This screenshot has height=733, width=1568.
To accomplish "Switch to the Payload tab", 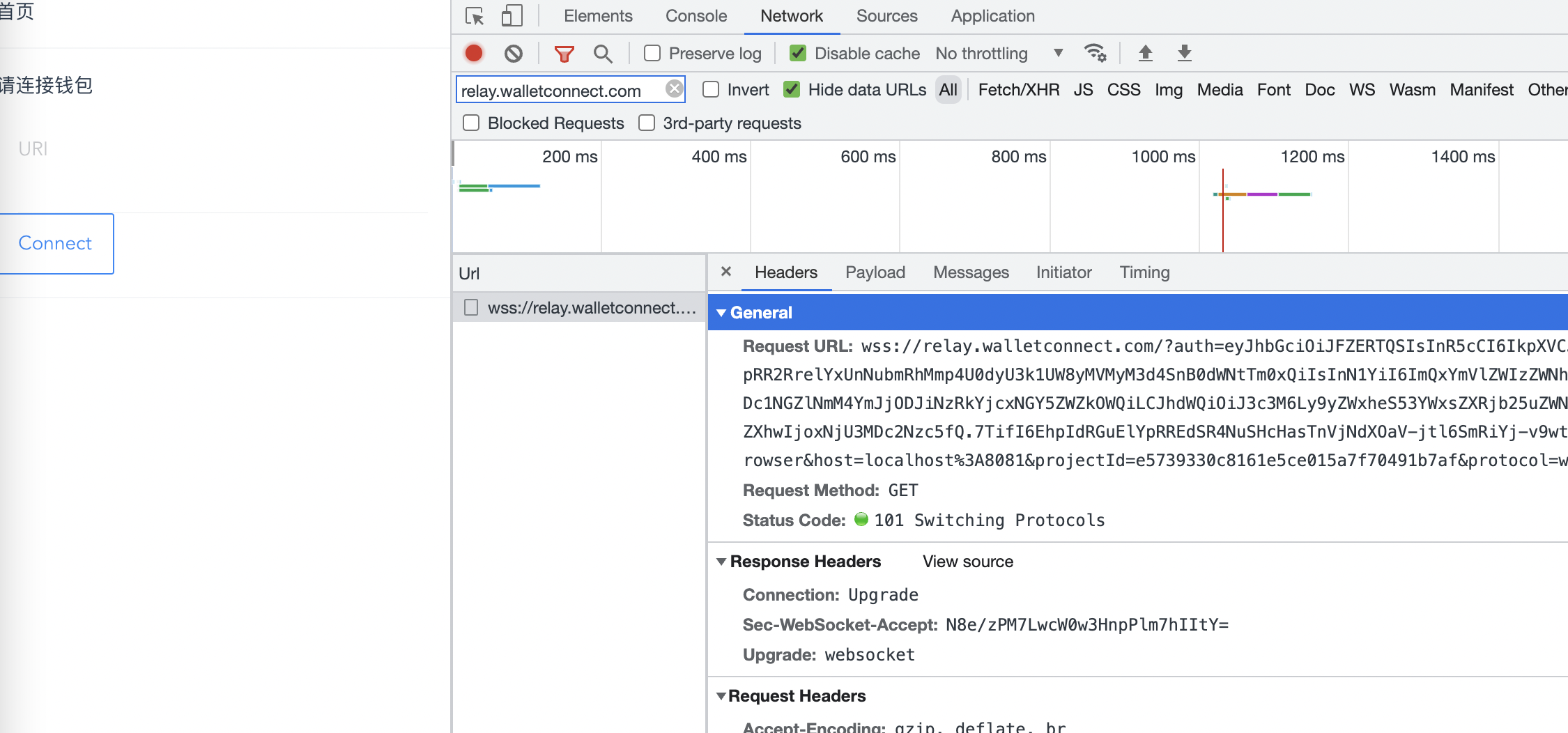I will (x=875, y=272).
